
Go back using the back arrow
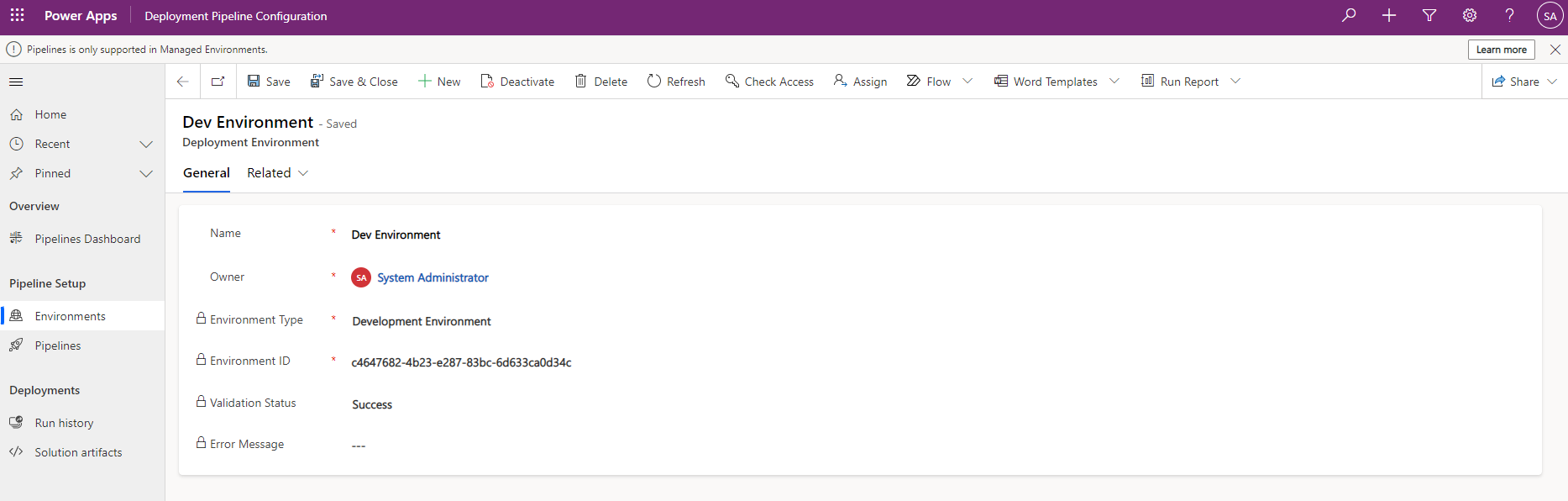point(182,82)
